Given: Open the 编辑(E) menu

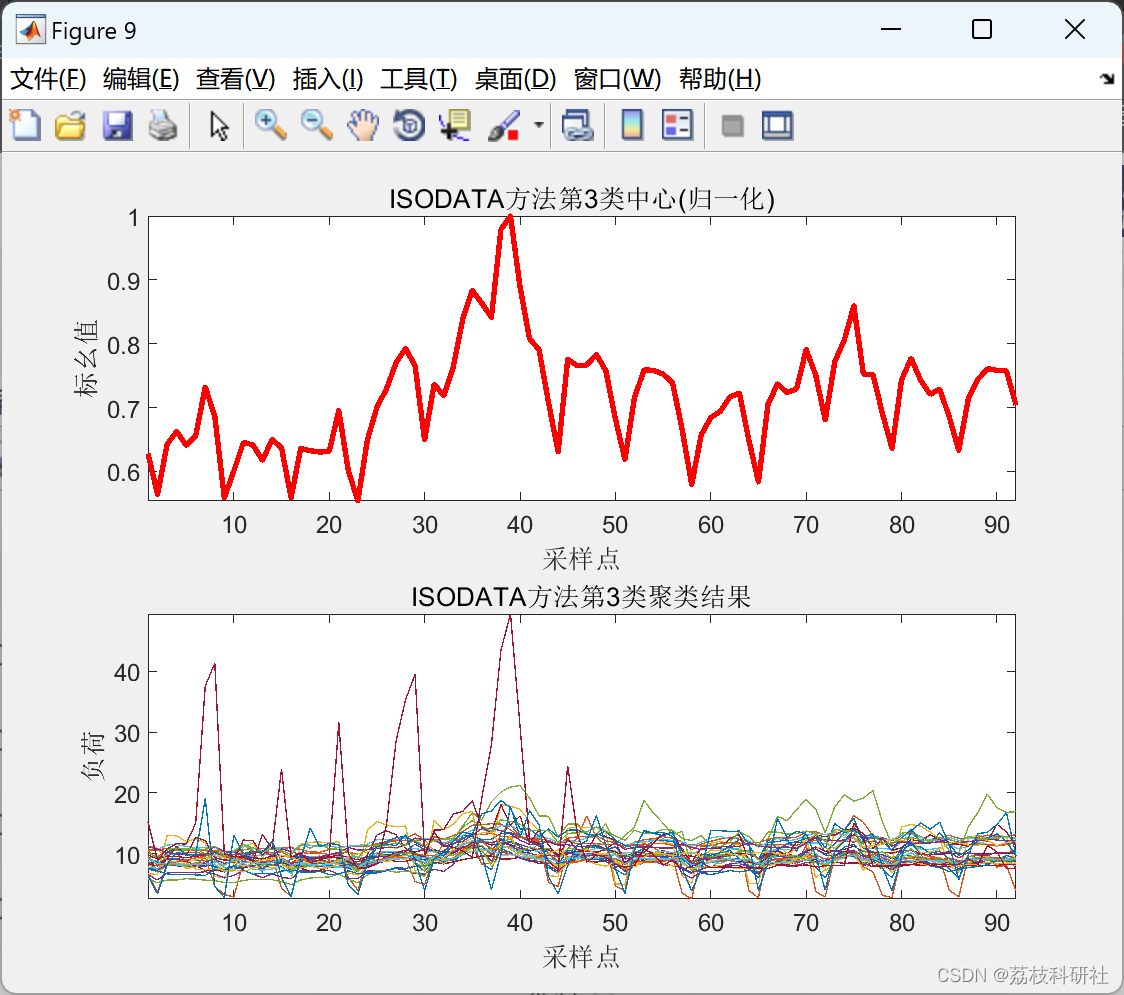Looking at the screenshot, I should click(140, 79).
